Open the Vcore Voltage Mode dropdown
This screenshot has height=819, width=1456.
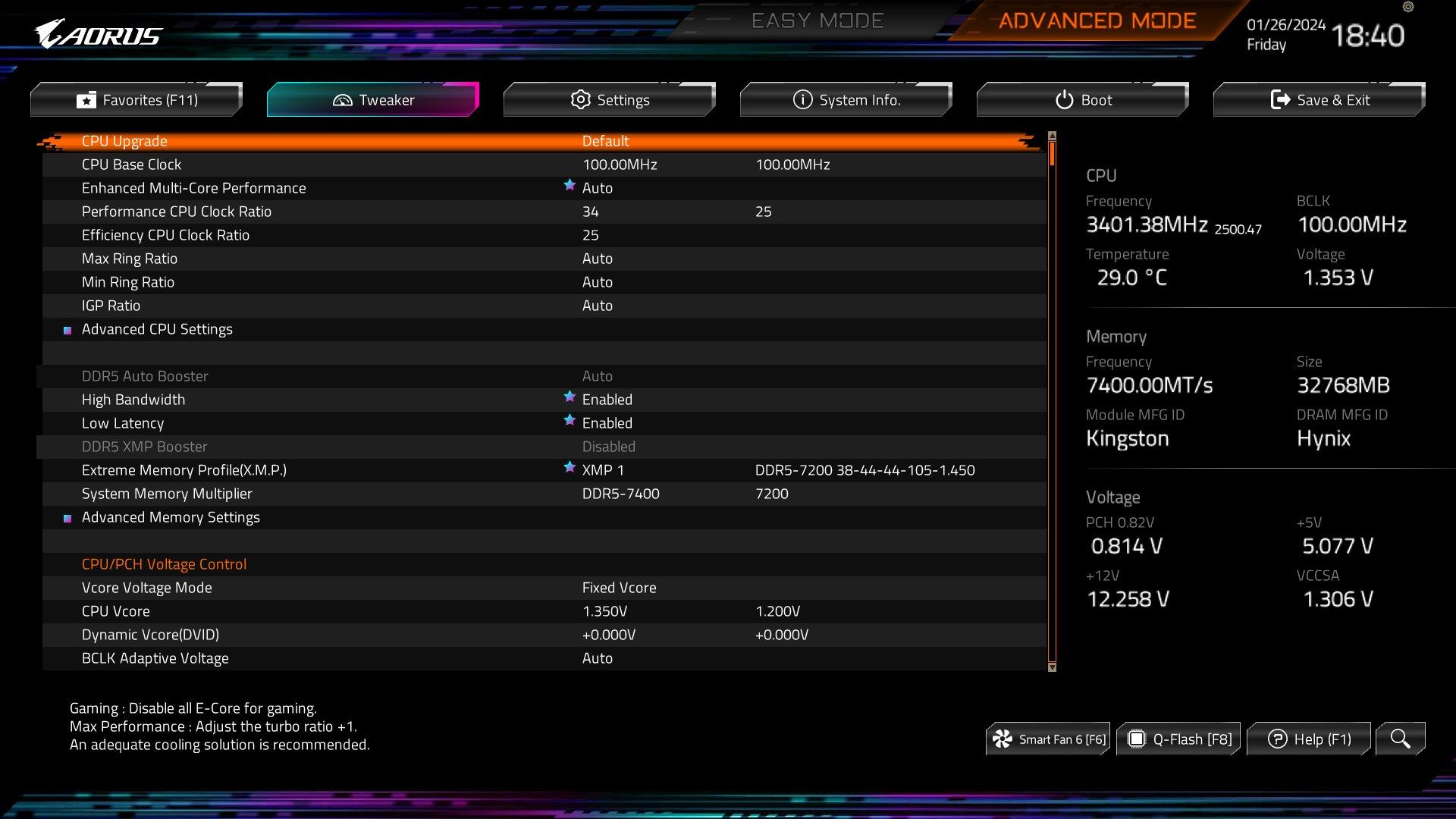(x=619, y=588)
